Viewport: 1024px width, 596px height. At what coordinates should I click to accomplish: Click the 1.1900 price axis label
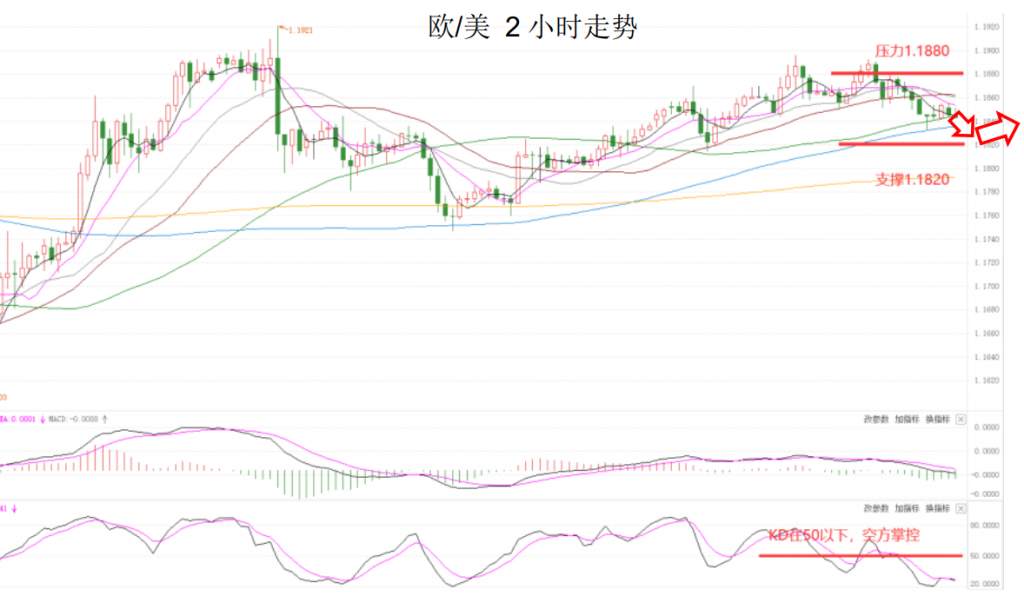pos(986,50)
